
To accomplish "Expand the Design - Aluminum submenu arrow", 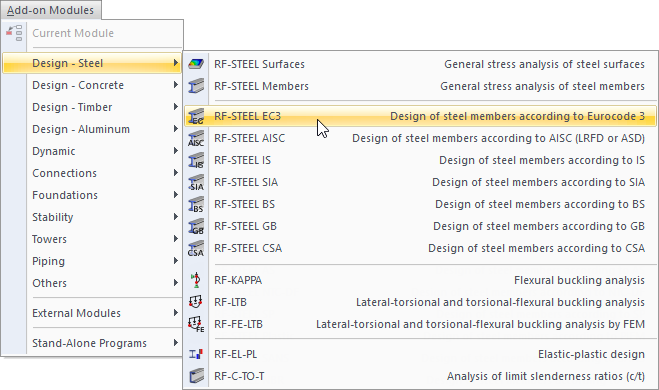I will [x=175, y=129].
